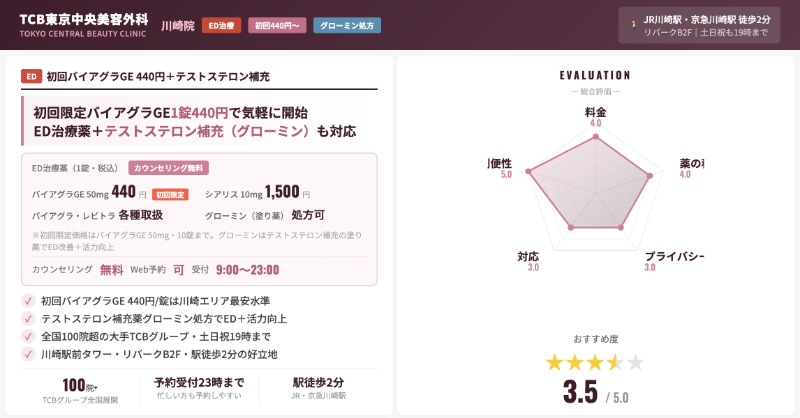Click the TCB東京中央美容外科 clinic logo
This screenshot has width=800, height=418.
tap(84, 25)
